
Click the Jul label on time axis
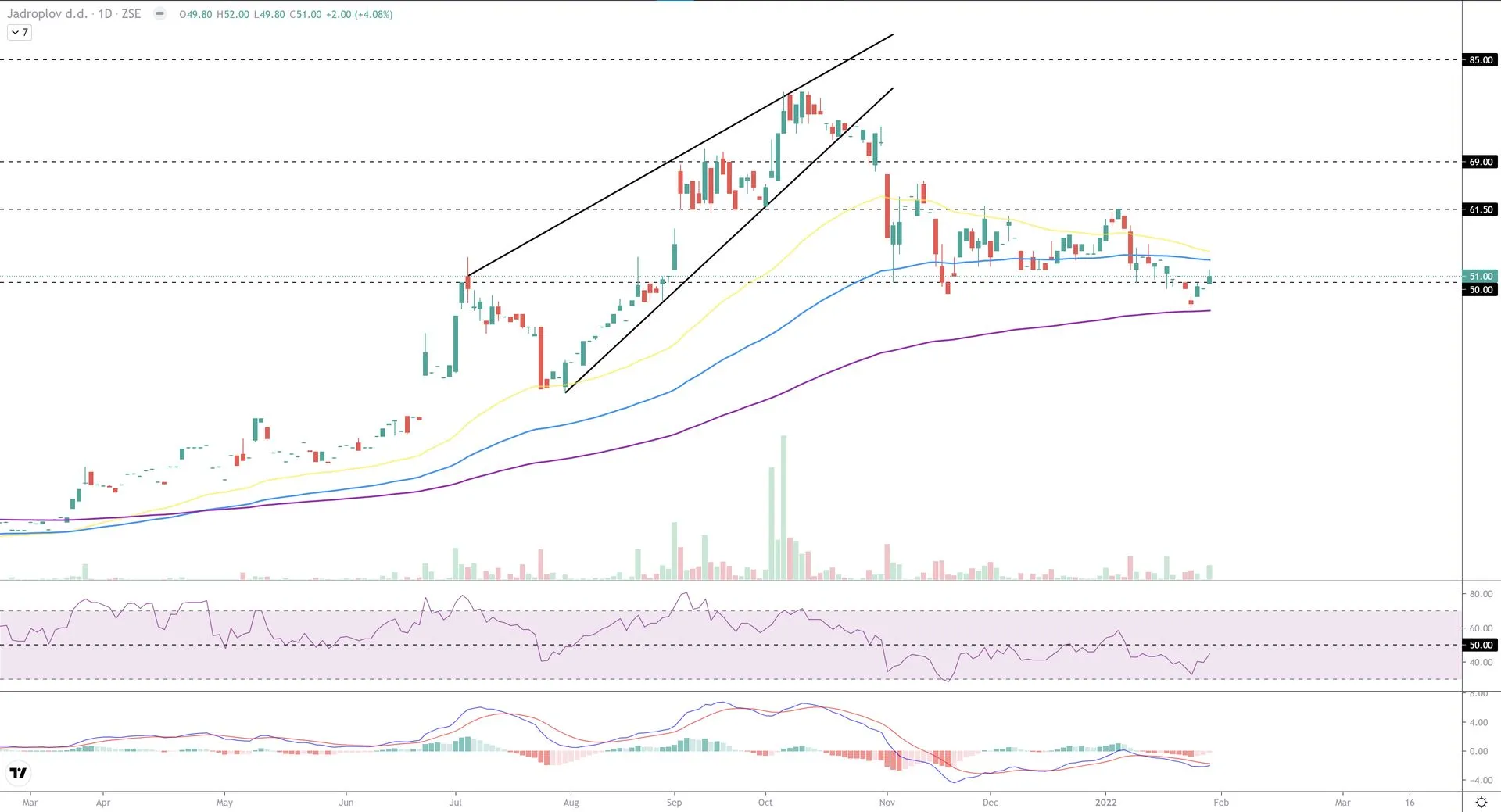click(456, 802)
